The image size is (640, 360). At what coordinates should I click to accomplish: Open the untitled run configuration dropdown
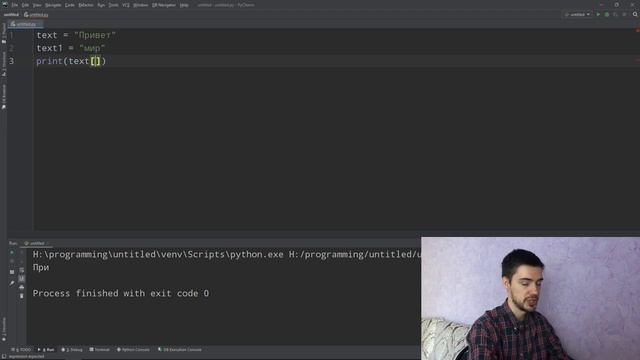pyautogui.click(x=577, y=14)
